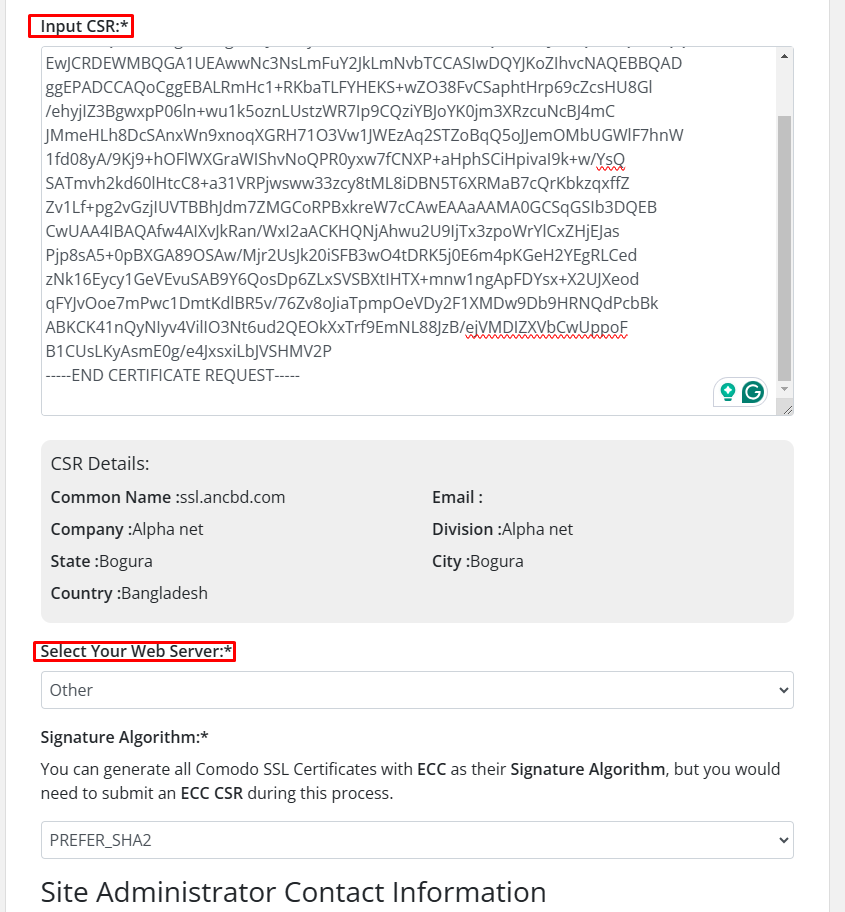Viewport: 845px width, 912px height.
Task: Click the 'Select Your Web Server:*' label
Action: [x=135, y=652]
